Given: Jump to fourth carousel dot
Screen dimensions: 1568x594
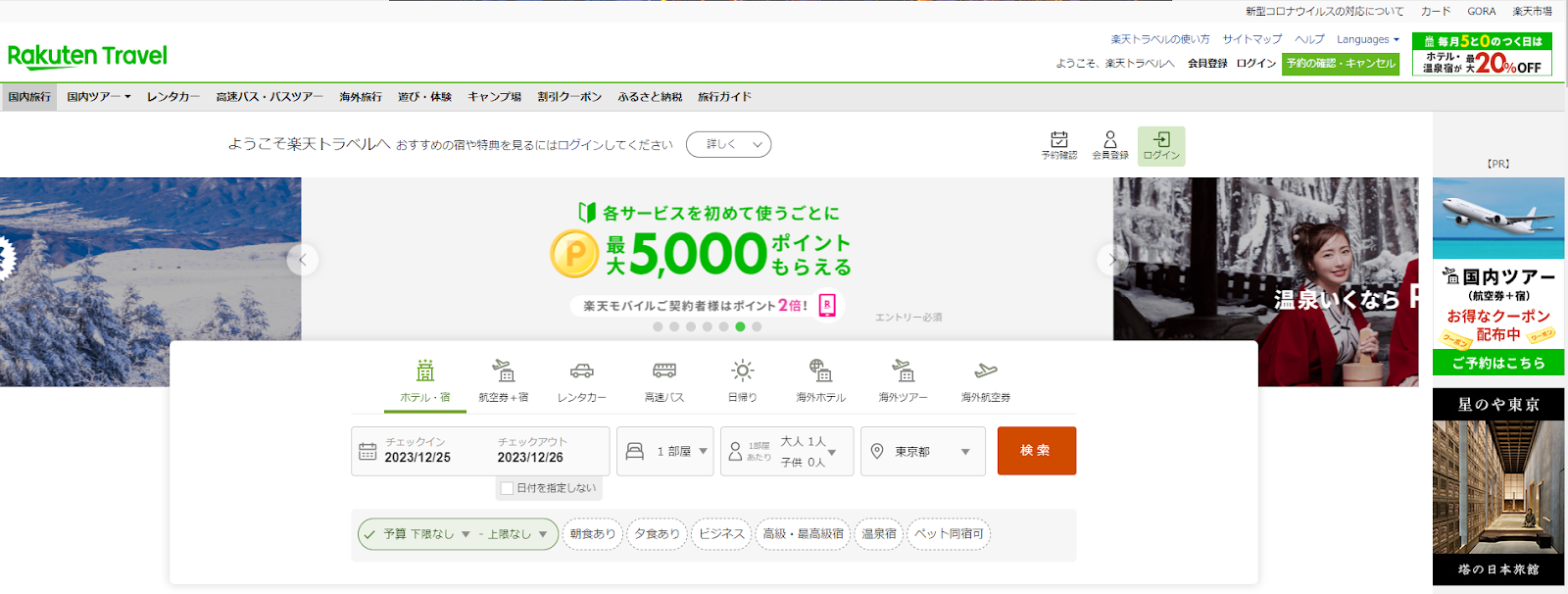Looking at the screenshot, I should [708, 326].
